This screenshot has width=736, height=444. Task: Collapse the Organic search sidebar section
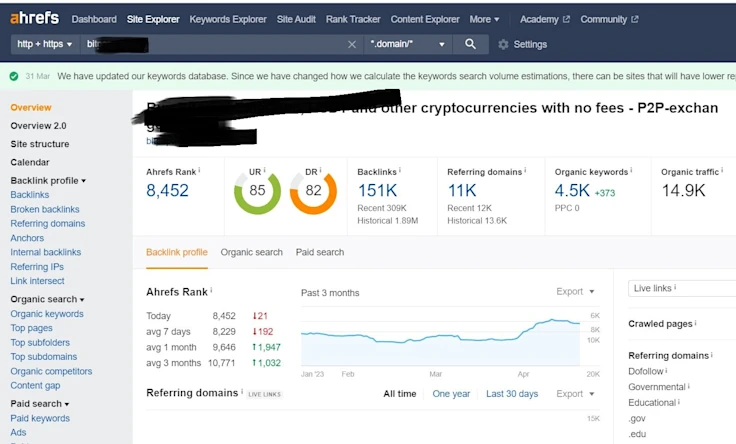[47, 299]
